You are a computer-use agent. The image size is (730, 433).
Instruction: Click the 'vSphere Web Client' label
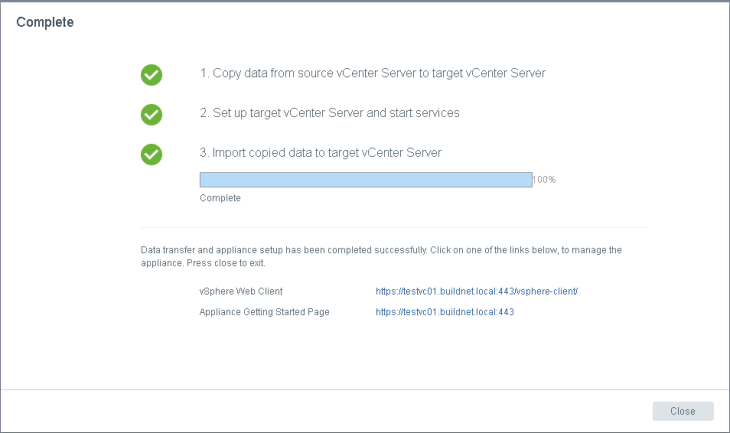[x=241, y=291]
